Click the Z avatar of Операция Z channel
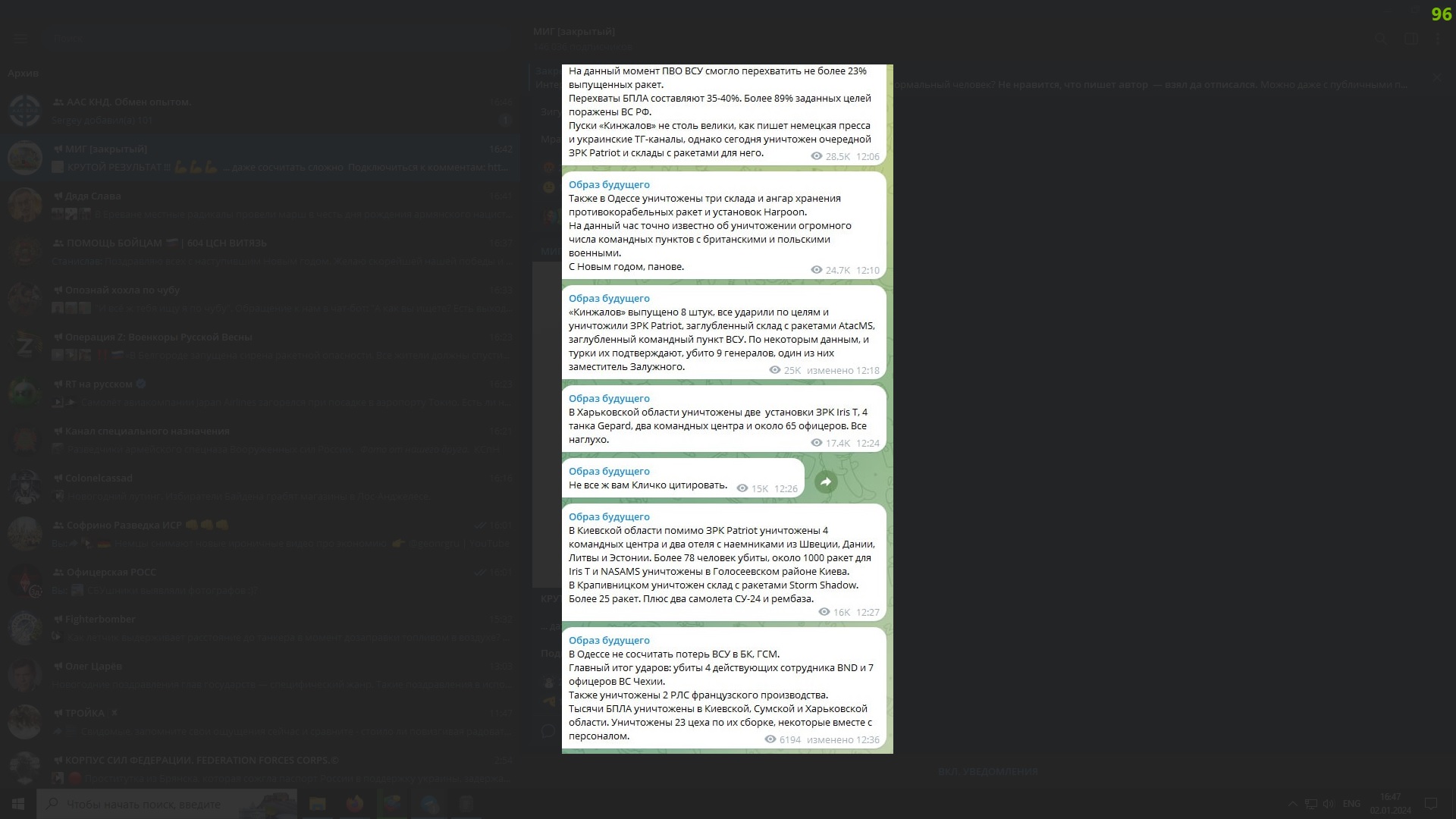 pos(24,346)
